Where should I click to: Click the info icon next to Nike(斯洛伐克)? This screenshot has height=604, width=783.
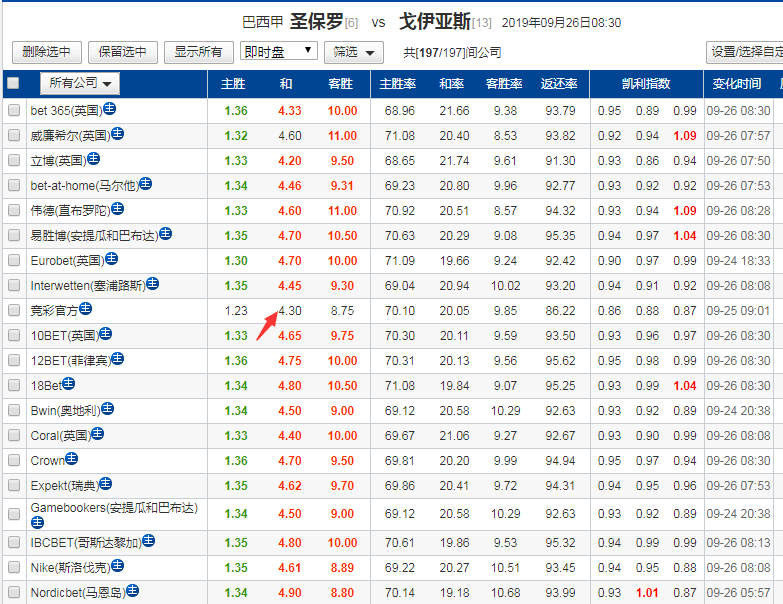(118, 565)
